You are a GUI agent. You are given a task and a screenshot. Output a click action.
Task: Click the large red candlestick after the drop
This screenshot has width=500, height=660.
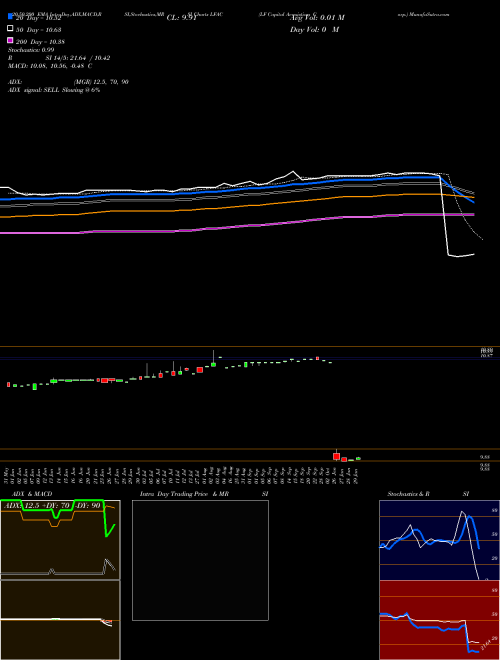(x=336, y=456)
